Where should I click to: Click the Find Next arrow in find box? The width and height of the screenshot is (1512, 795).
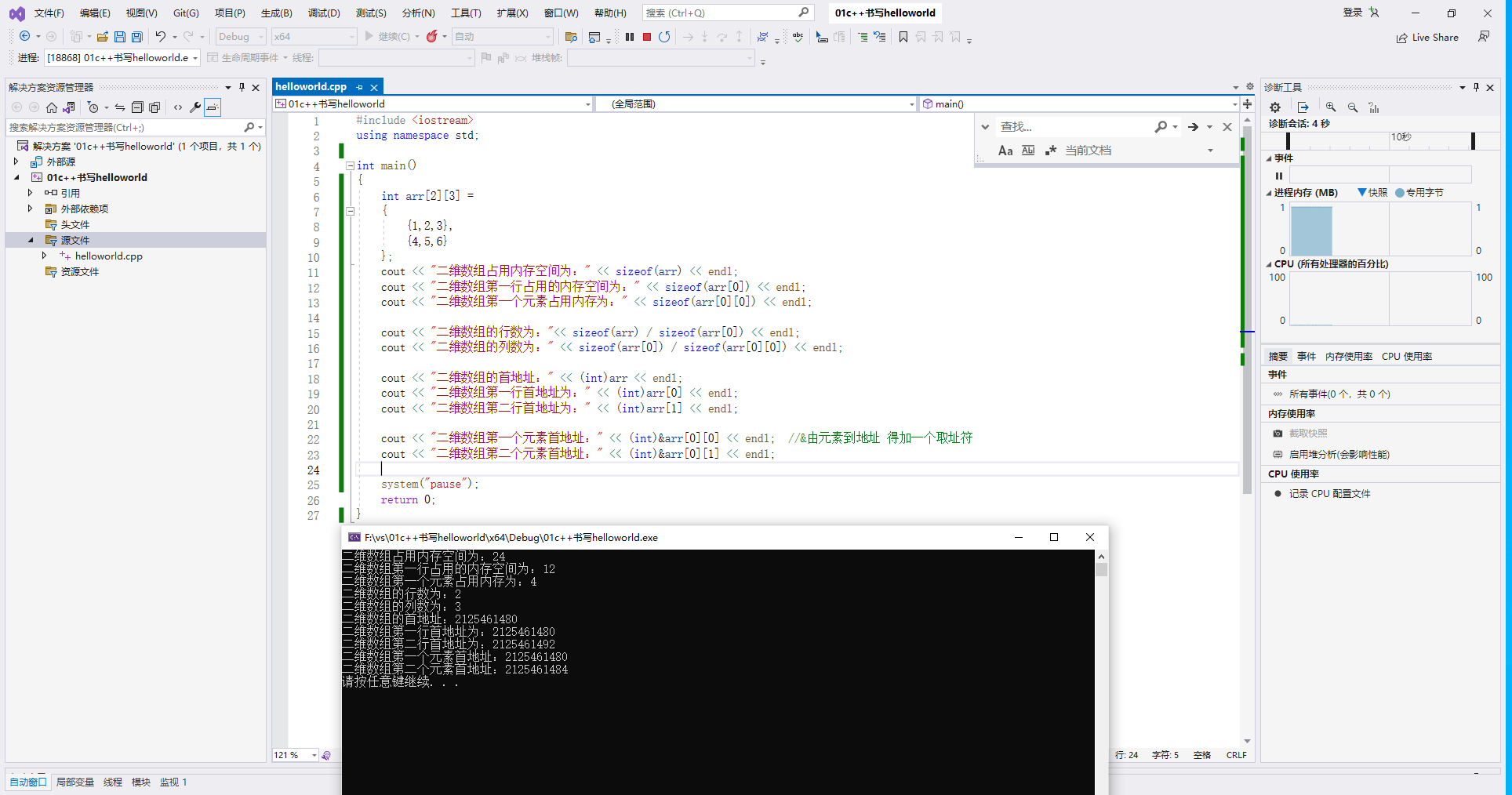(1193, 127)
